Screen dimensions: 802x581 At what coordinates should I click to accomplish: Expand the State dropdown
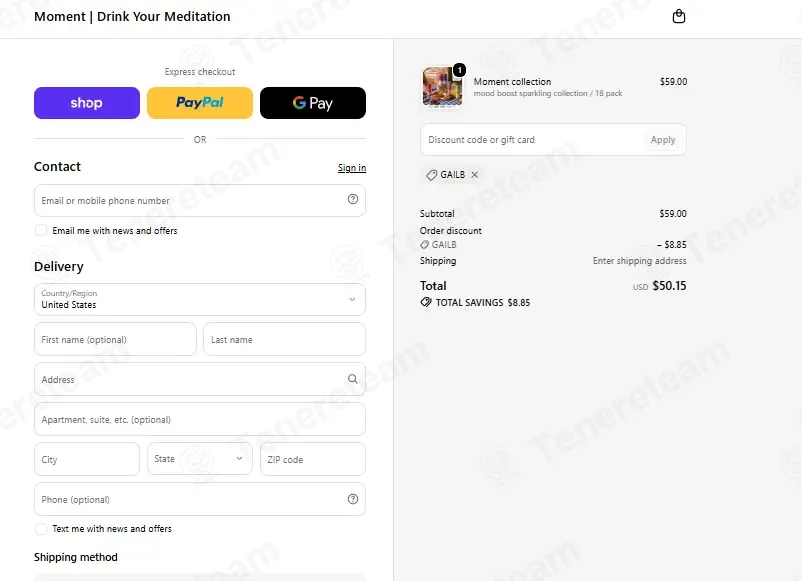(200, 459)
